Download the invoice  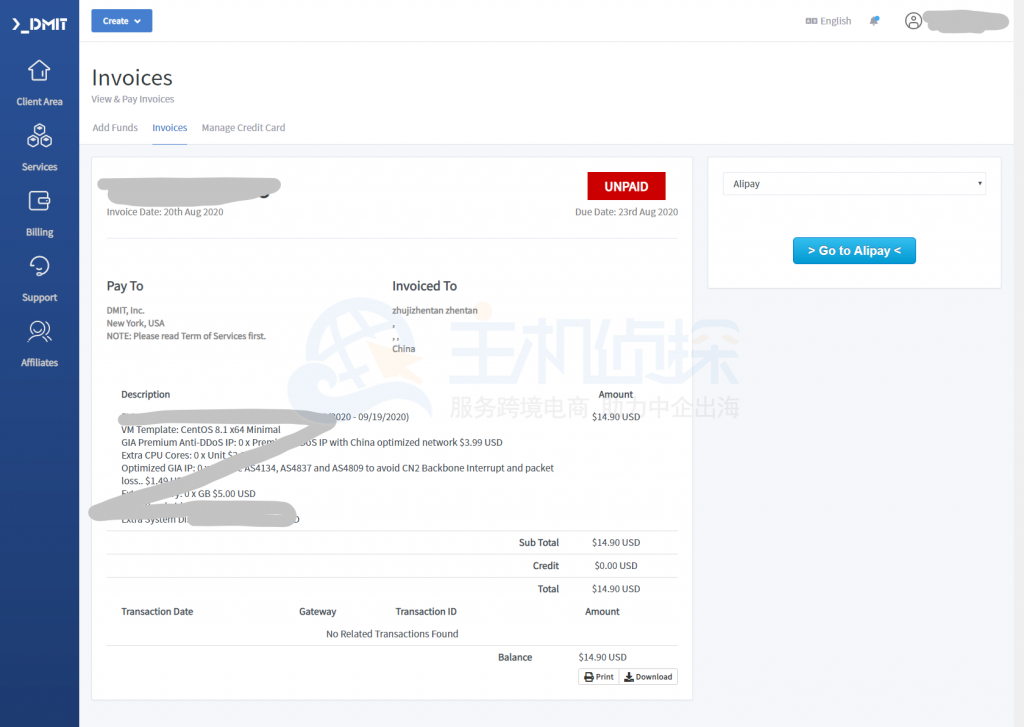tap(648, 677)
